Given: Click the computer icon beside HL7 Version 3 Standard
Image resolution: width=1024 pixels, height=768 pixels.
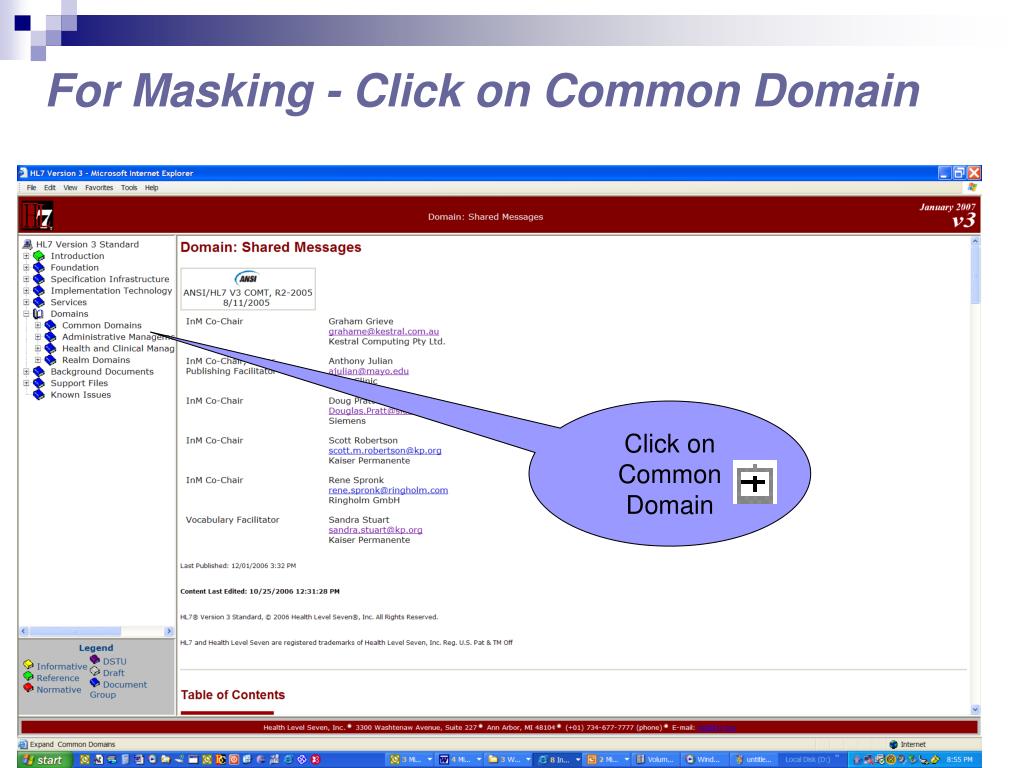Looking at the screenshot, I should 27,244.
